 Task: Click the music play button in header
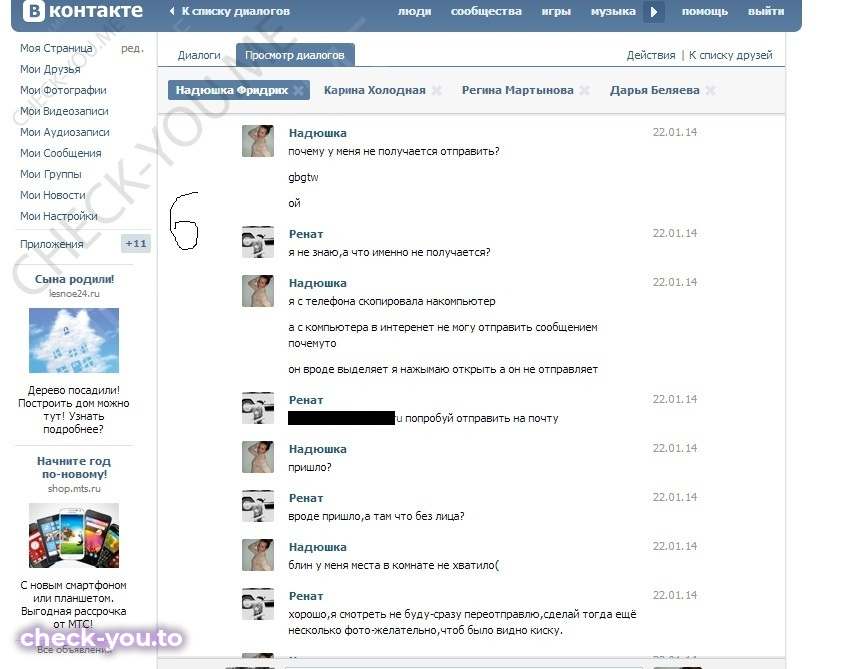pos(654,11)
